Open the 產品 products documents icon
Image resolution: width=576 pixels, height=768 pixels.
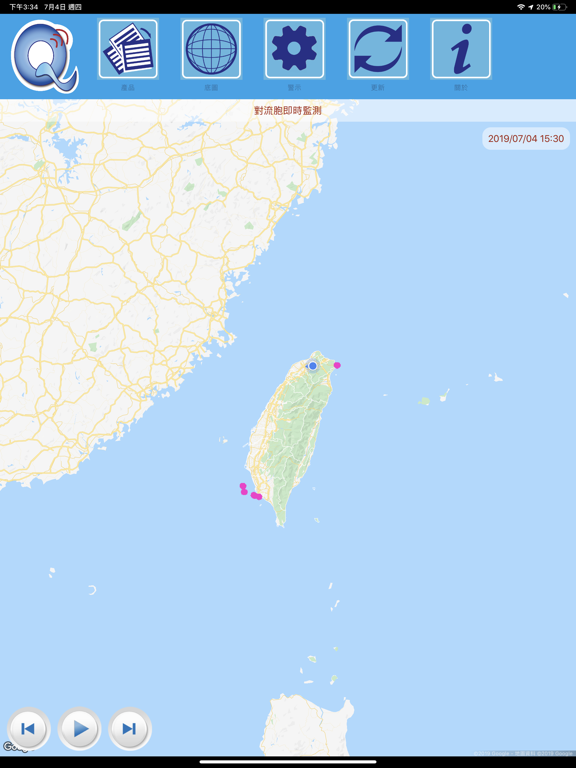point(128,49)
